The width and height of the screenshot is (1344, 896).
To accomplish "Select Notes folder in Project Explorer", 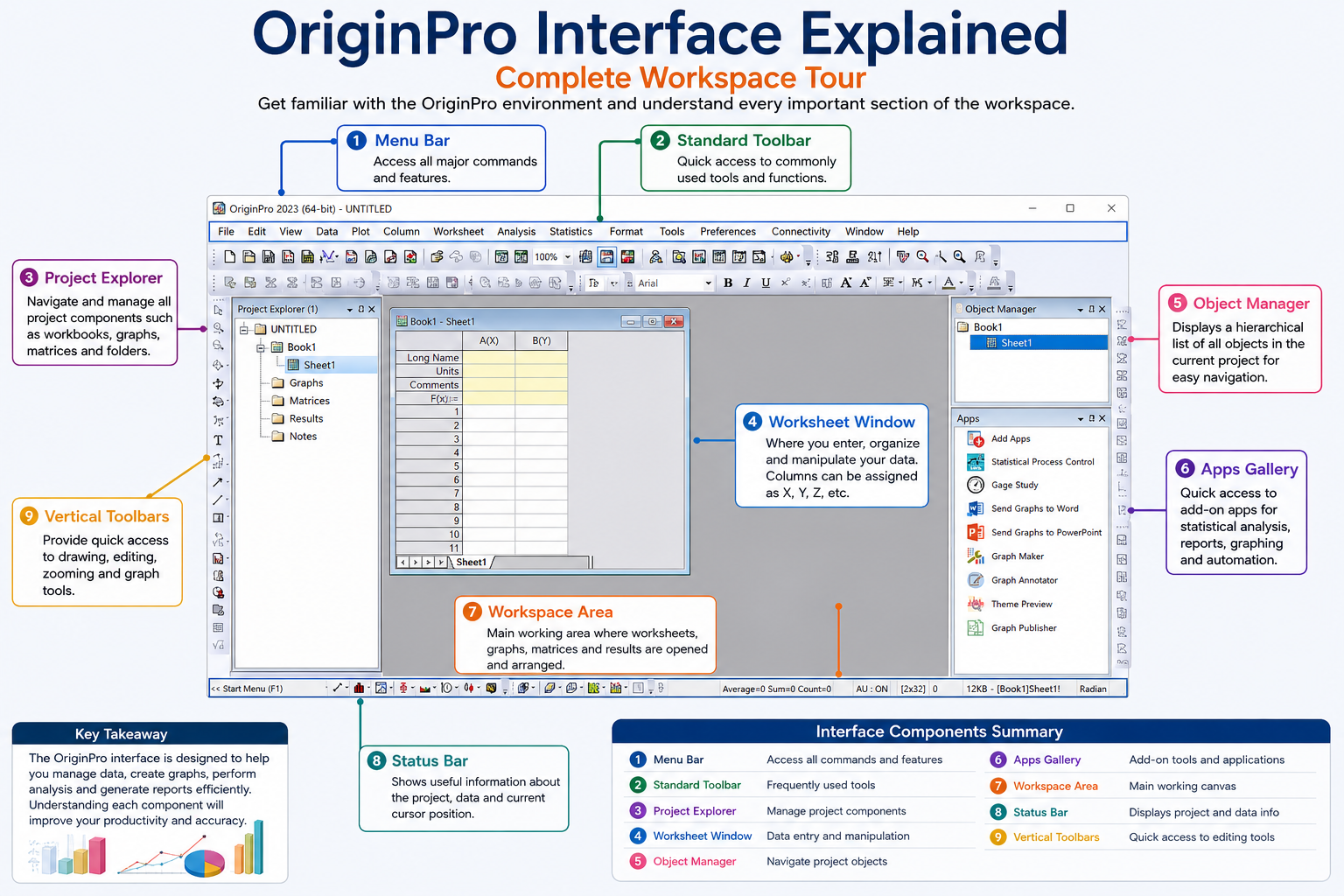I will pos(295,437).
